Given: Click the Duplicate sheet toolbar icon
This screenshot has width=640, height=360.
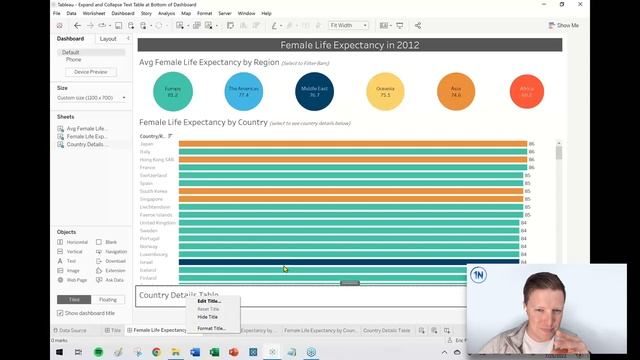Looking at the screenshot, I should 196,25.
